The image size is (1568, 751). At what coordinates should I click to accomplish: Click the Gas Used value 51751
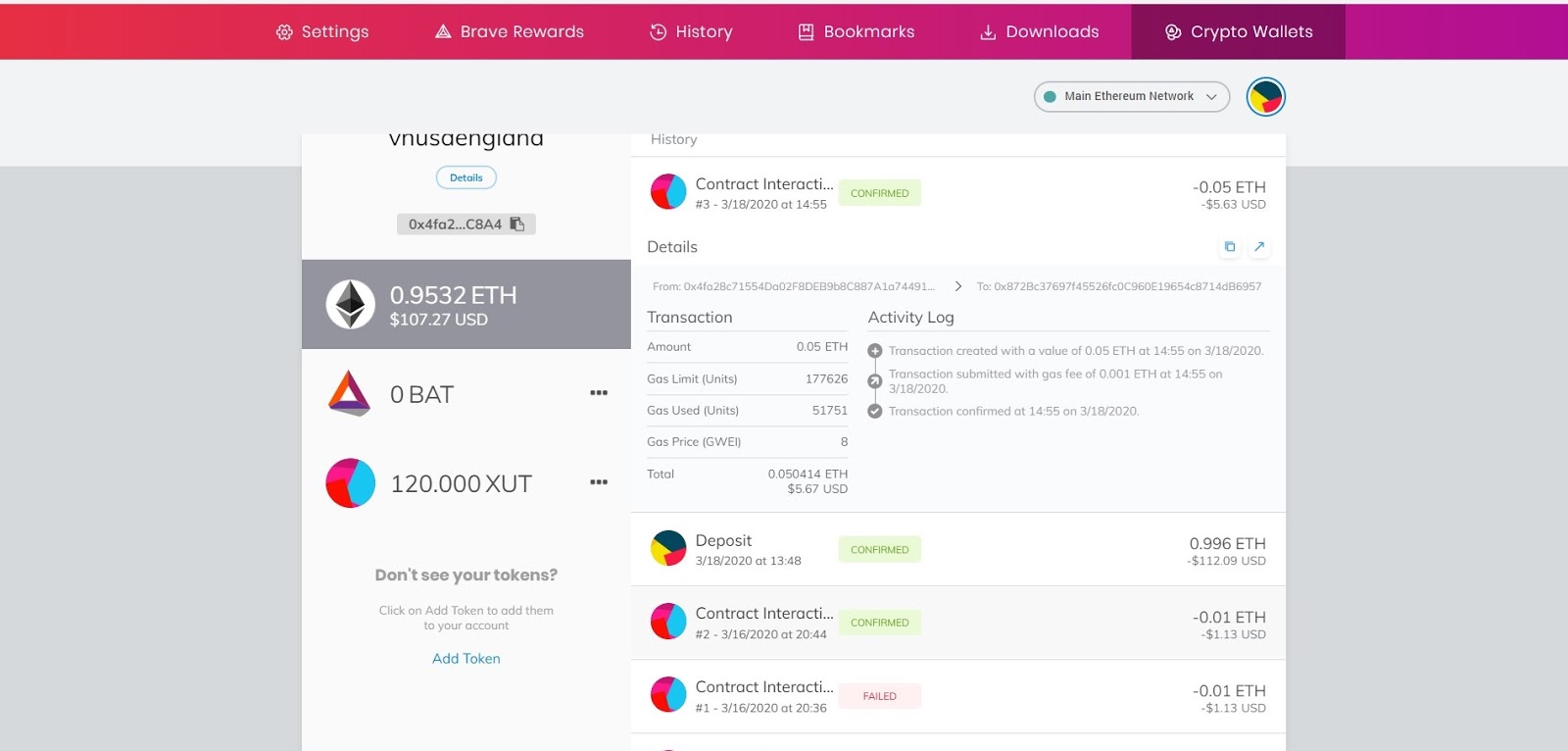tap(829, 410)
